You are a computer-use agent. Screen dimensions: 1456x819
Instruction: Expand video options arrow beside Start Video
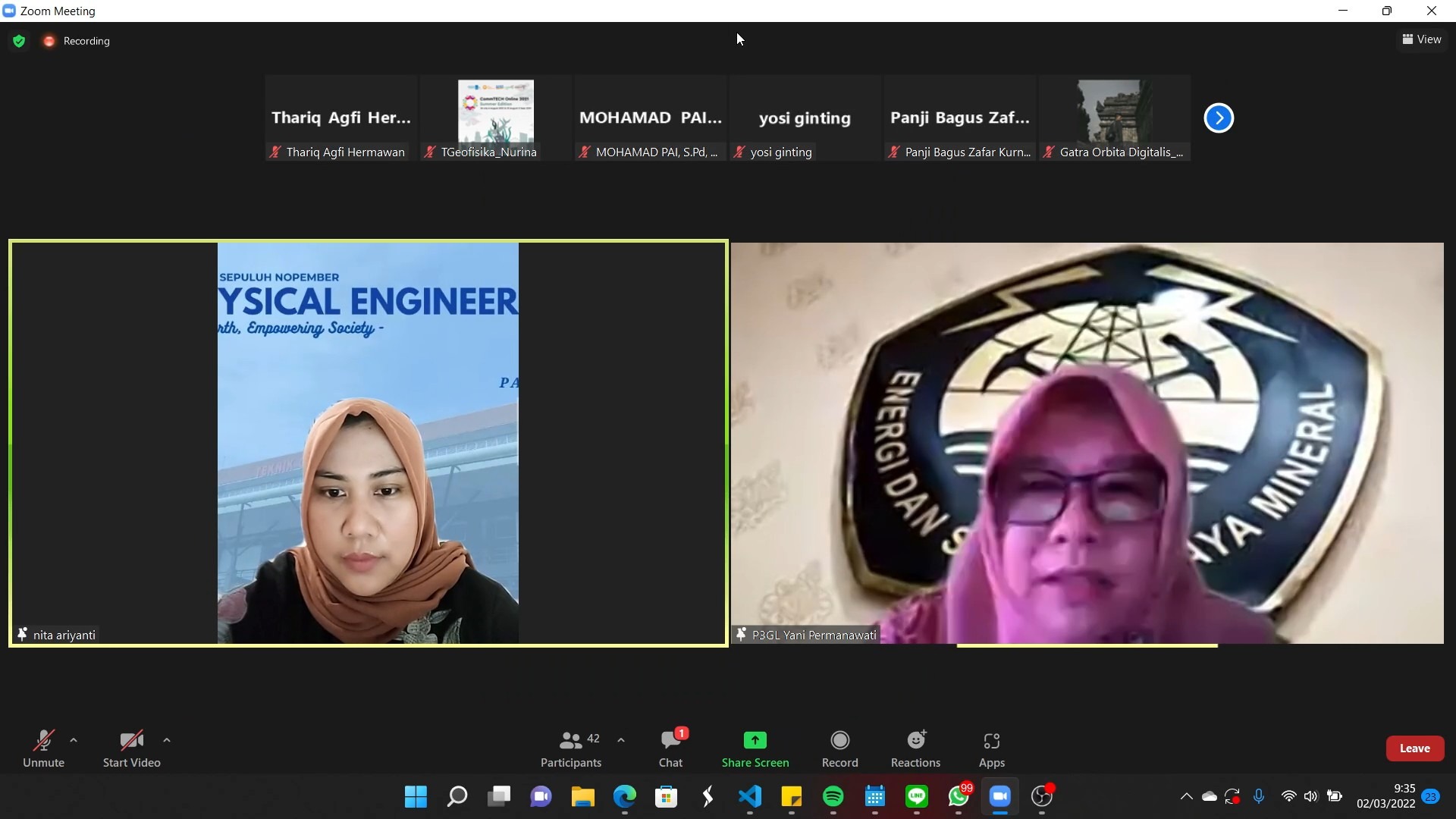pyautogui.click(x=167, y=740)
